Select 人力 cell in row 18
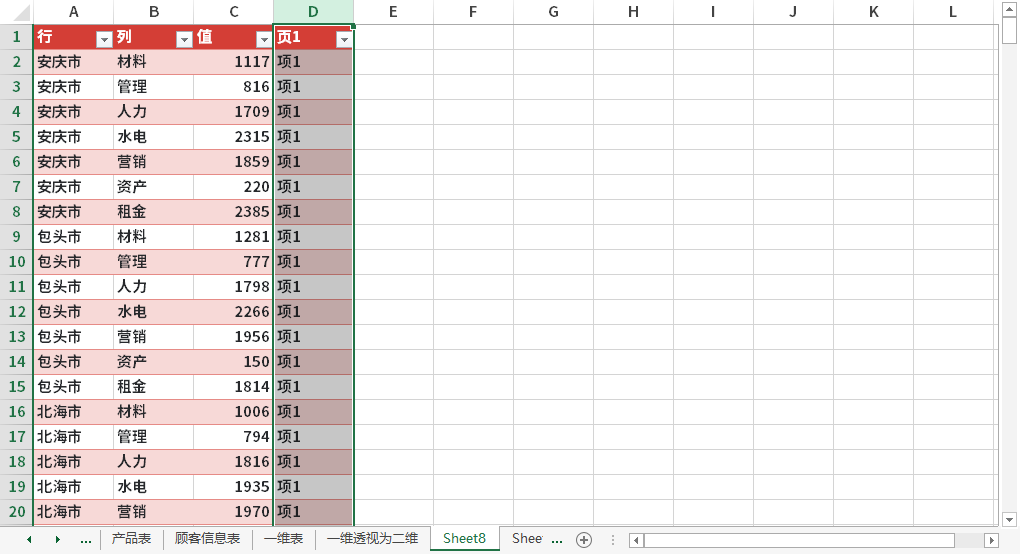Viewport: 1020px width, 554px height. (x=154, y=462)
